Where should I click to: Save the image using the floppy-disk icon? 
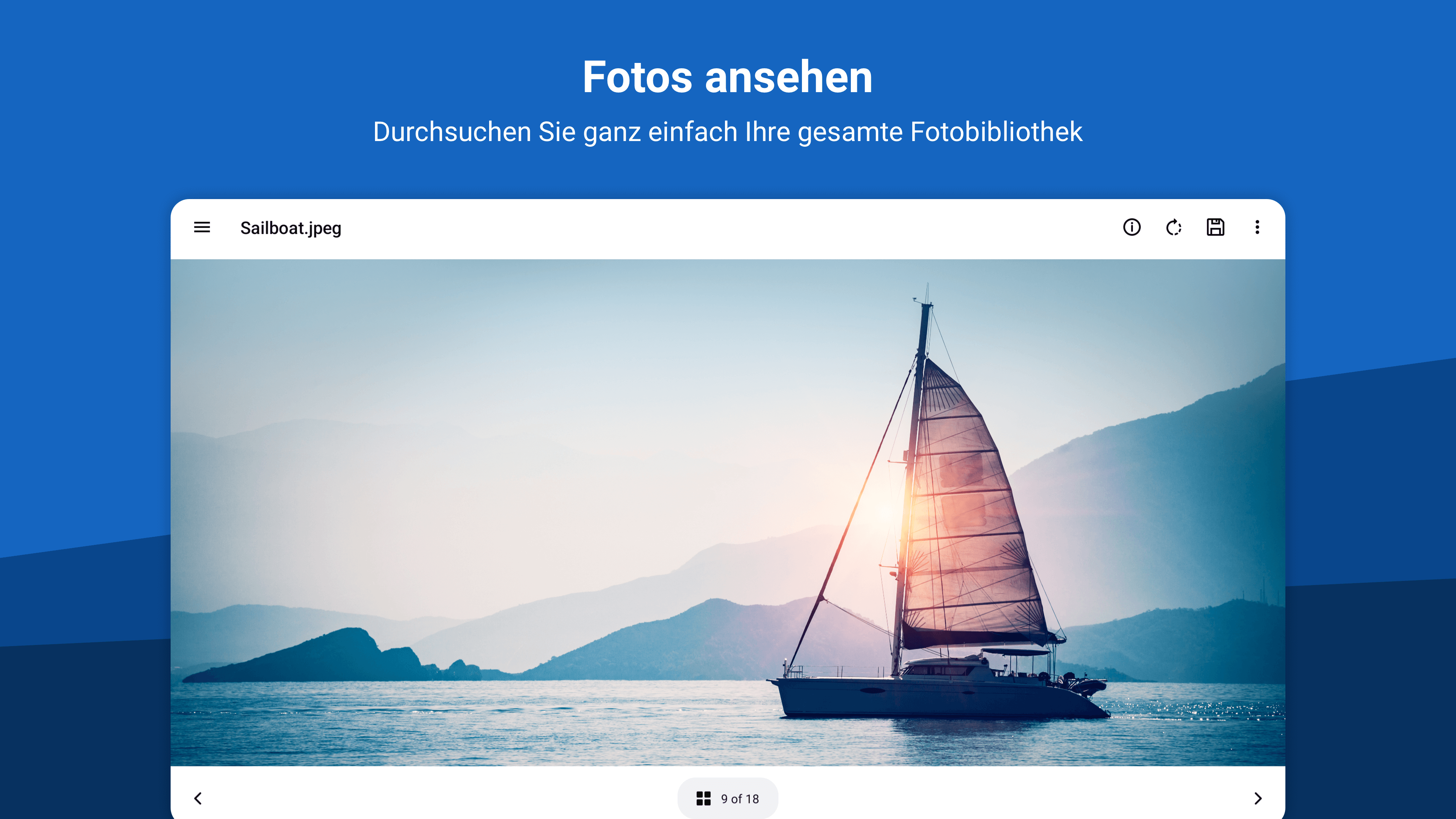click(x=1215, y=227)
